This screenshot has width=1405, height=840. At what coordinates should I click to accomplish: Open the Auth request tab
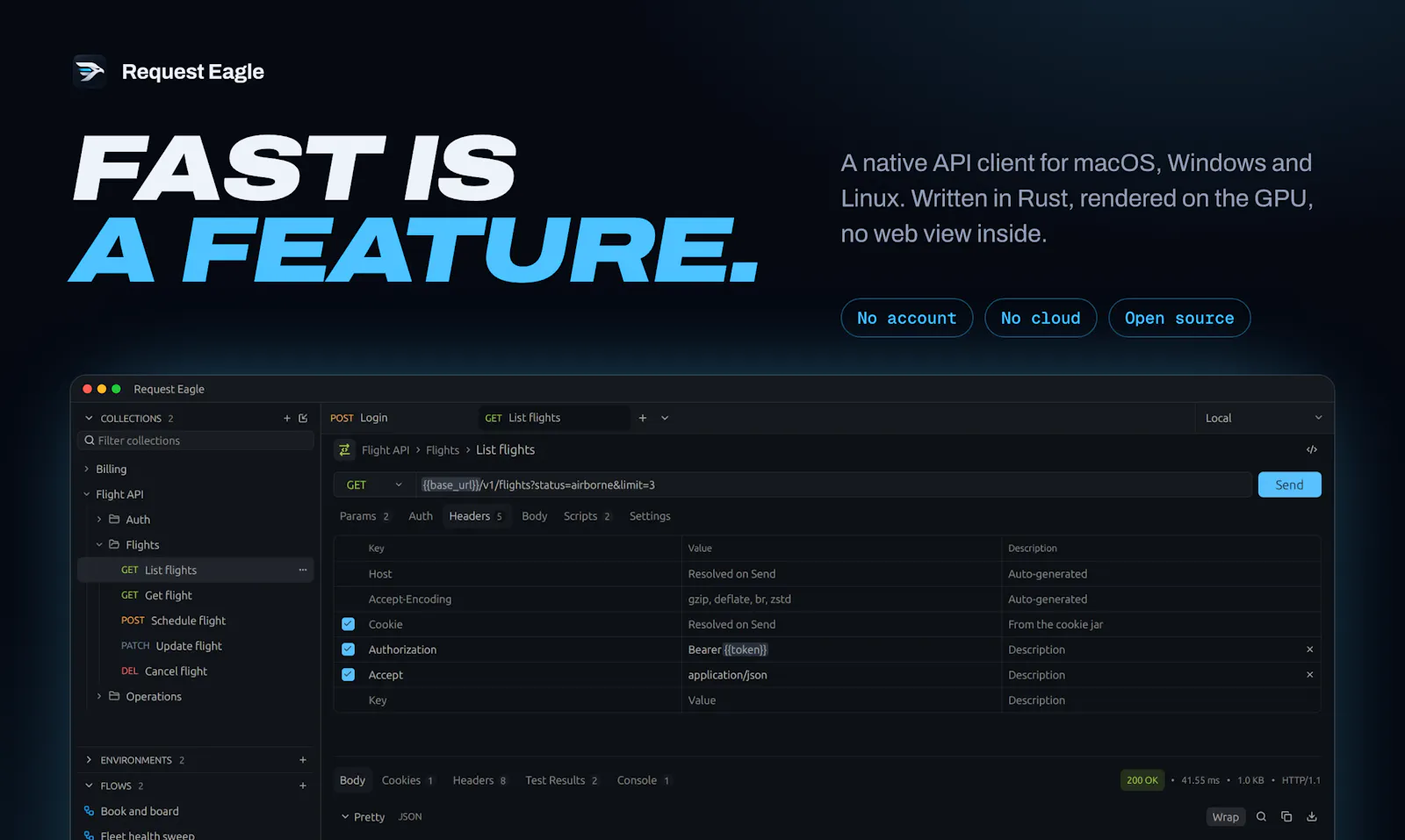(421, 516)
